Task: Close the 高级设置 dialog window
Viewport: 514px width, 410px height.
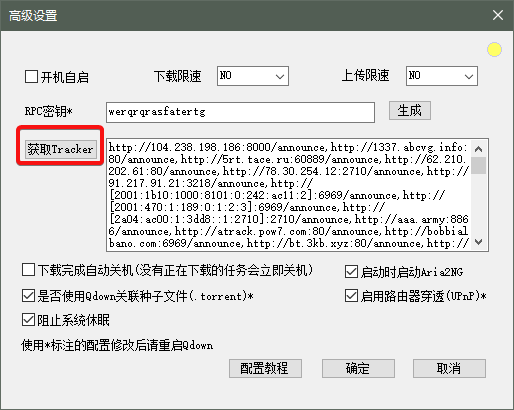Action: (x=498, y=15)
